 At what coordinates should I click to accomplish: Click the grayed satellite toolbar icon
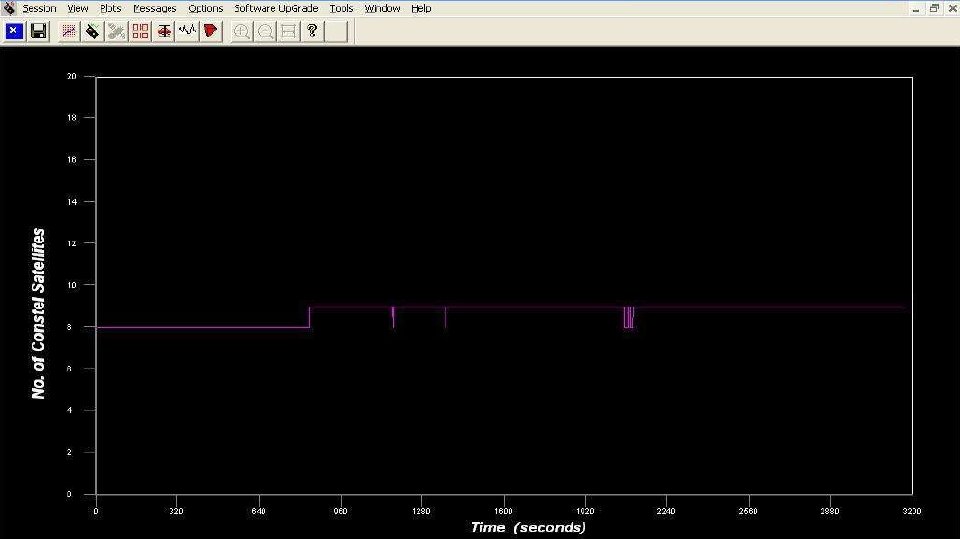click(x=116, y=31)
